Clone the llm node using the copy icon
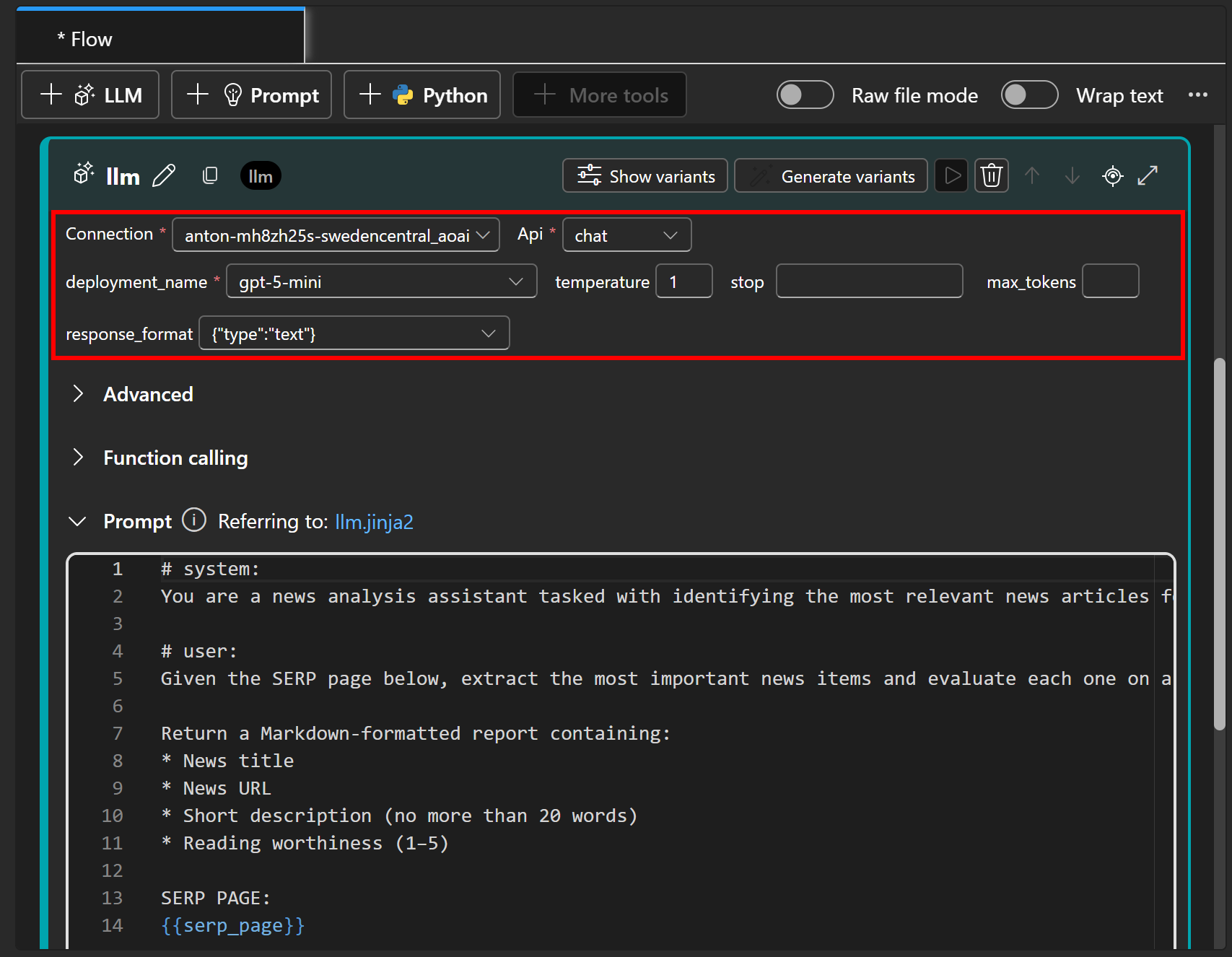The height and width of the screenshot is (957, 1232). pyautogui.click(x=210, y=175)
